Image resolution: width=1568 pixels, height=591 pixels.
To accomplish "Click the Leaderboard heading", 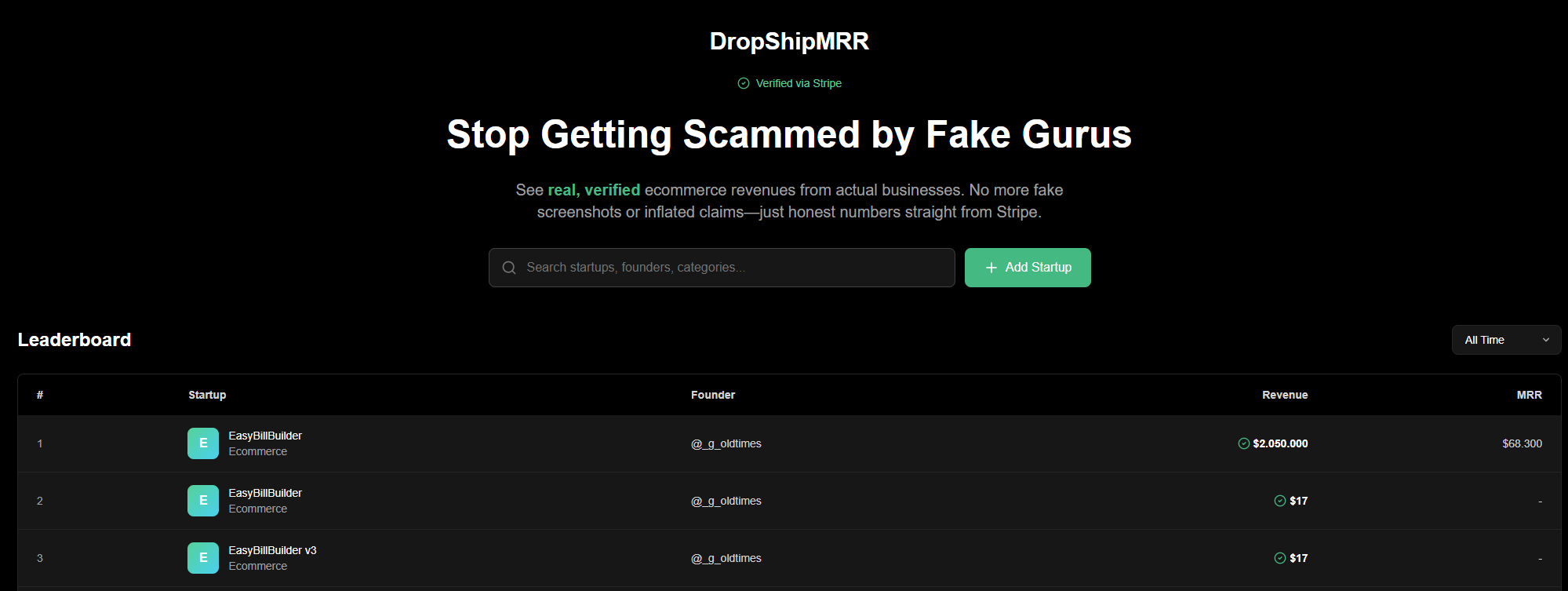I will click(75, 340).
